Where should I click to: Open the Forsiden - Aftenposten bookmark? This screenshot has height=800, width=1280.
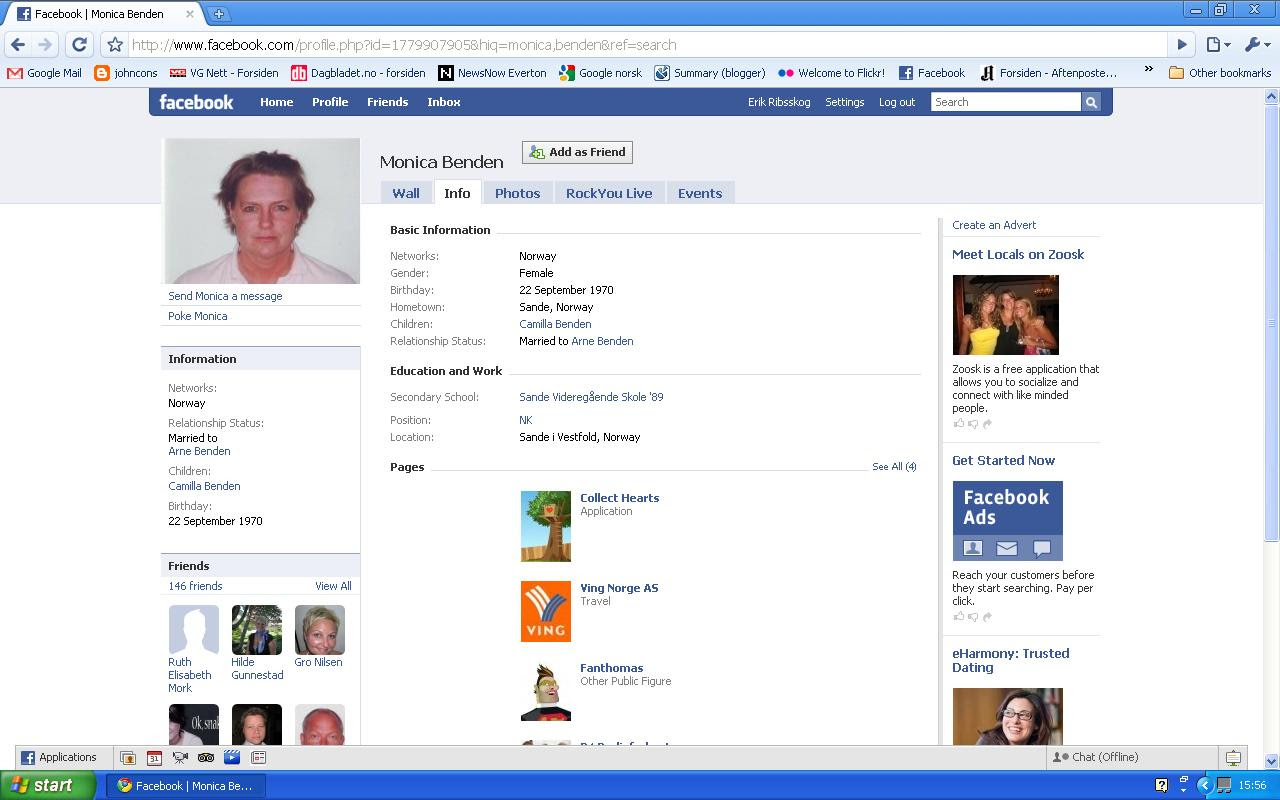point(1048,73)
